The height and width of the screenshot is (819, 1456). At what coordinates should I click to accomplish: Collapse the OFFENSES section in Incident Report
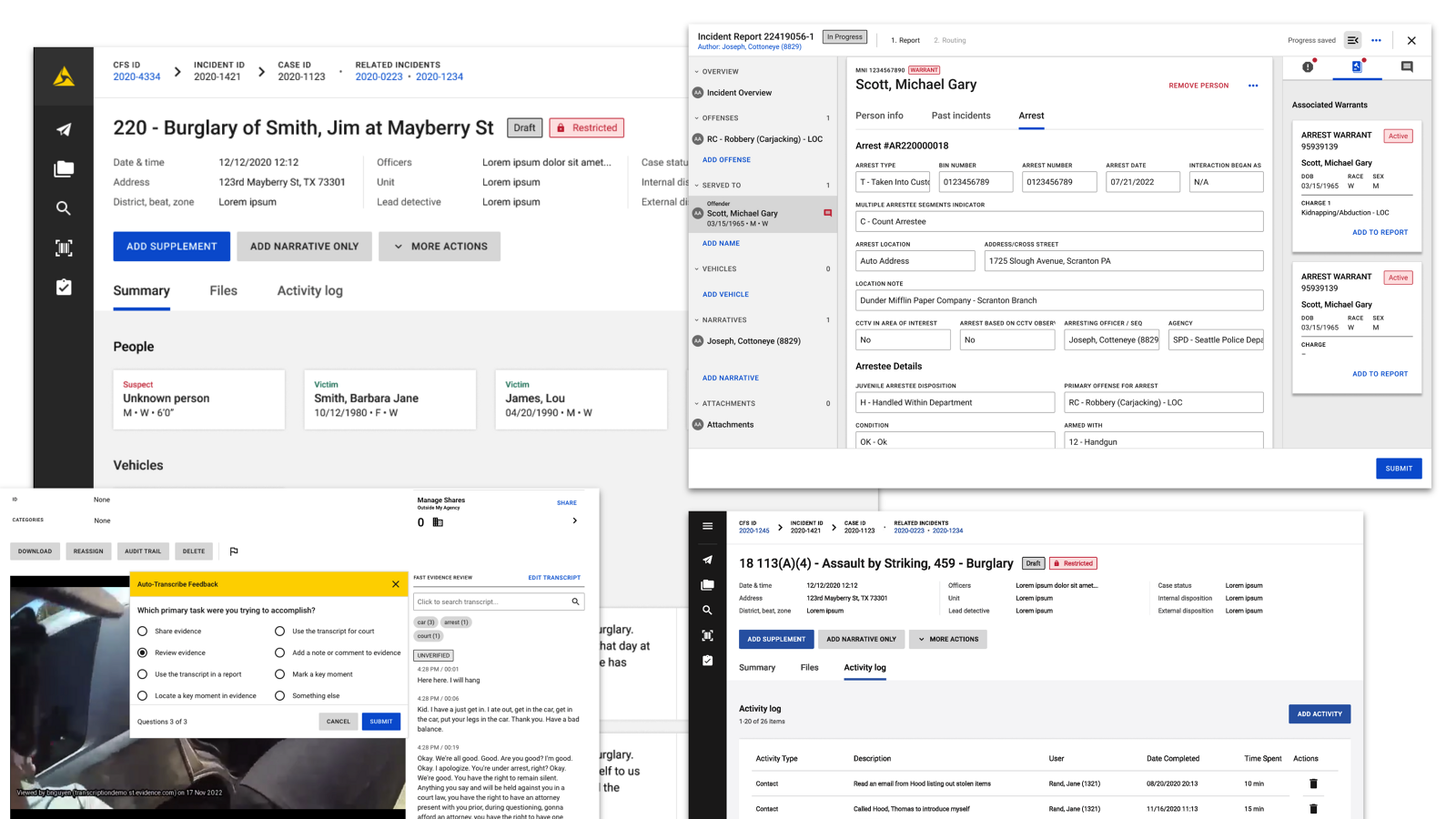coord(697,118)
